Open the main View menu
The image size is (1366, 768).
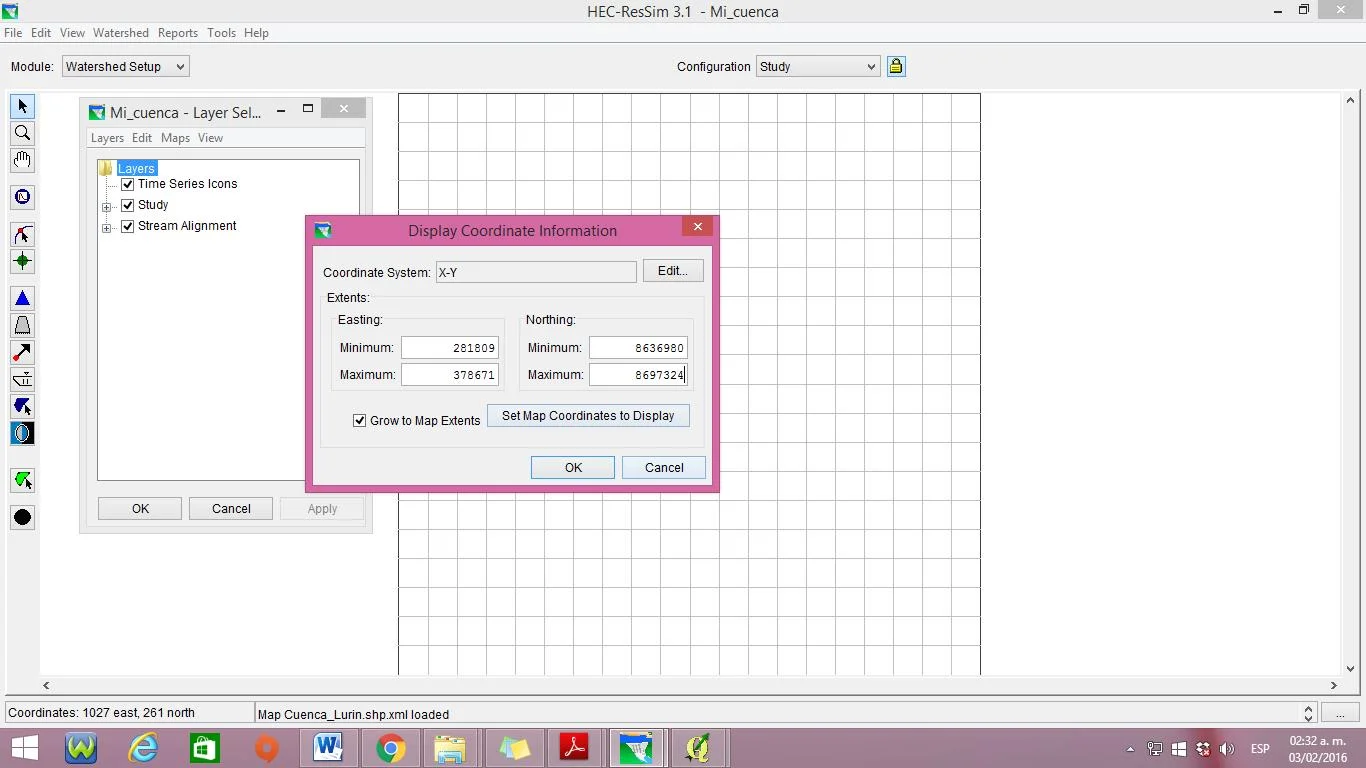click(x=72, y=33)
